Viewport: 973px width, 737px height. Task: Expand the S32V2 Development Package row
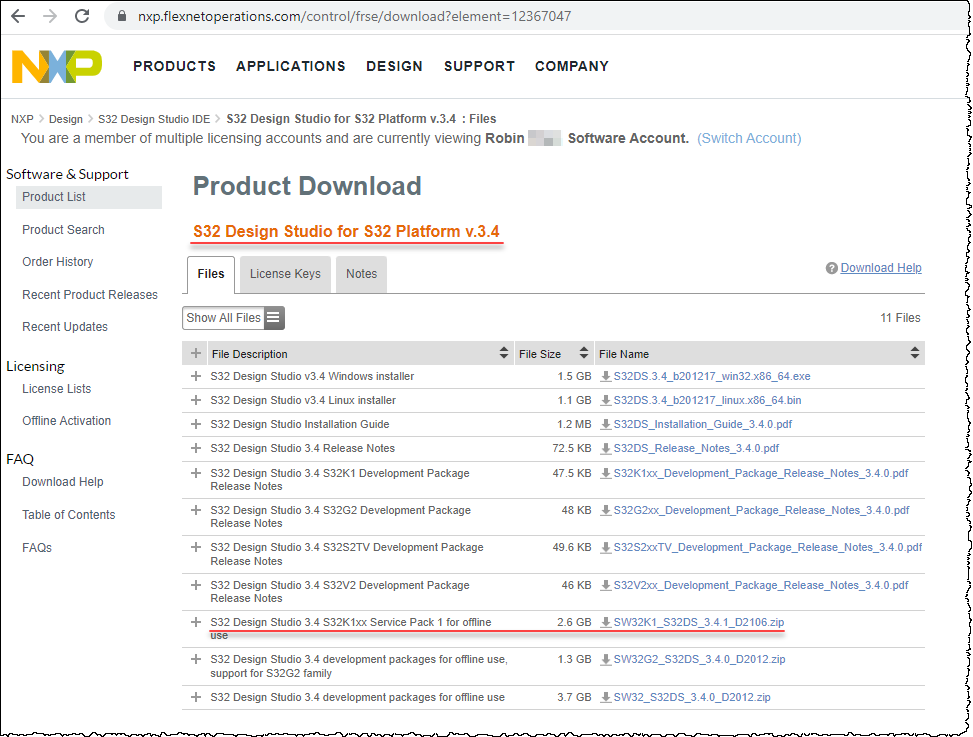(195, 585)
